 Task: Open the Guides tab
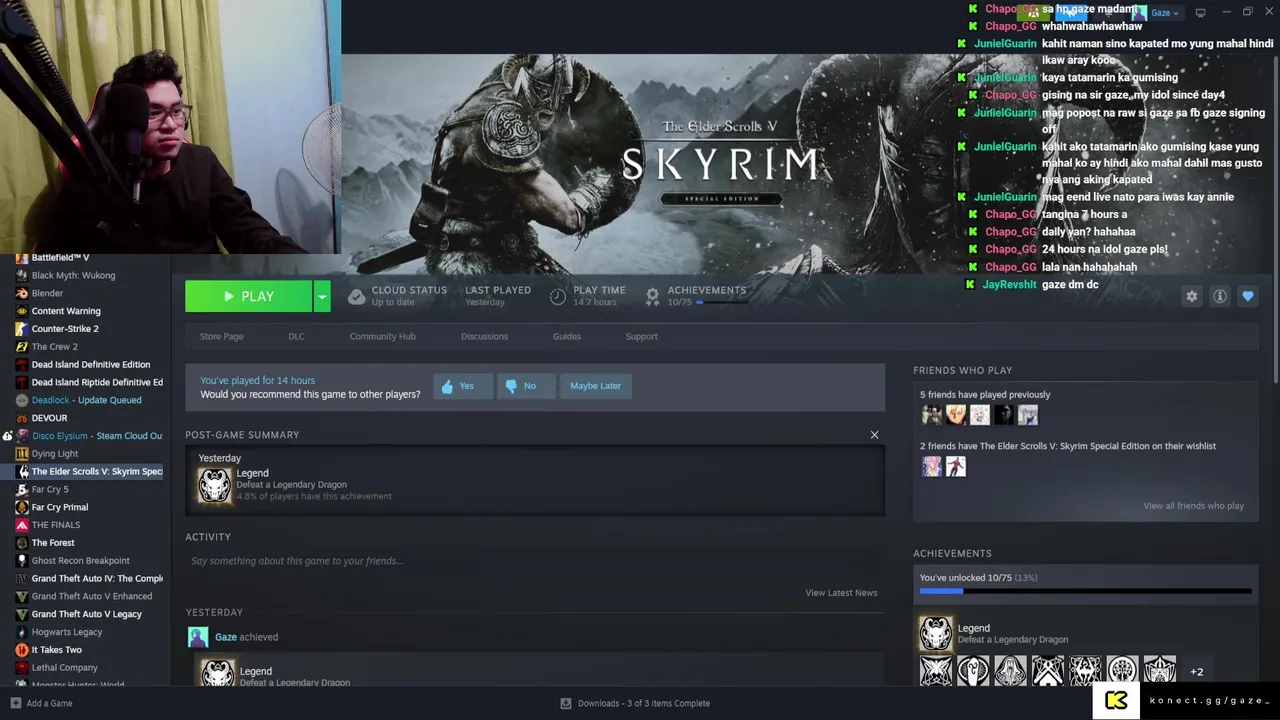[x=566, y=336]
